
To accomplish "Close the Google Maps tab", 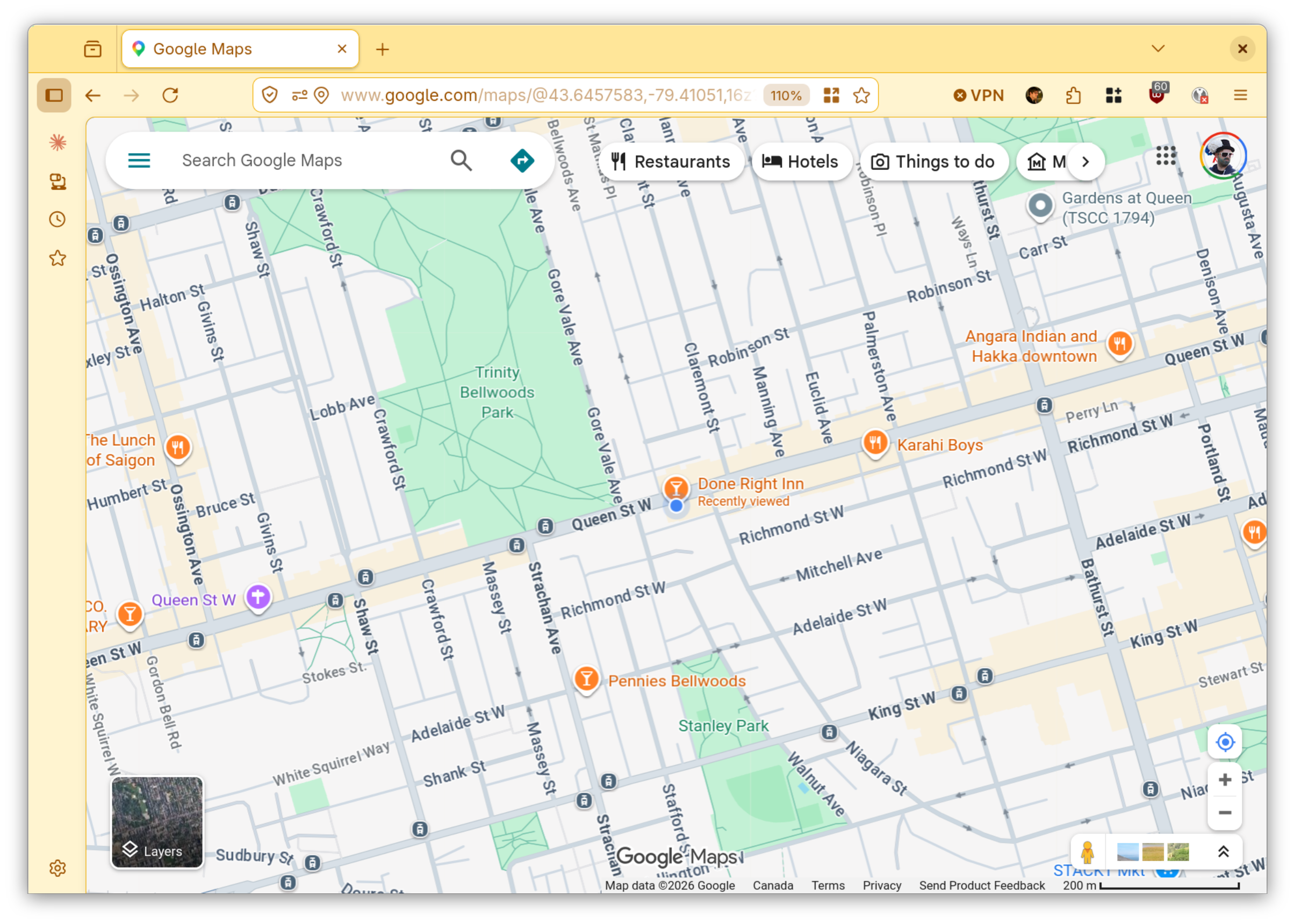I will coord(342,49).
